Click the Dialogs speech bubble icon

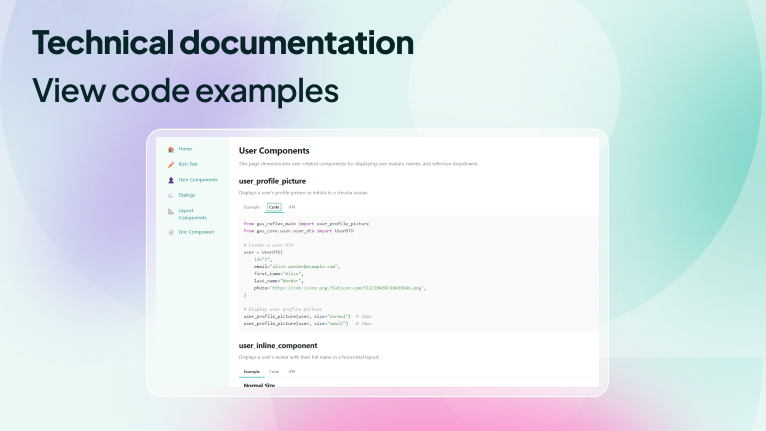tap(171, 196)
